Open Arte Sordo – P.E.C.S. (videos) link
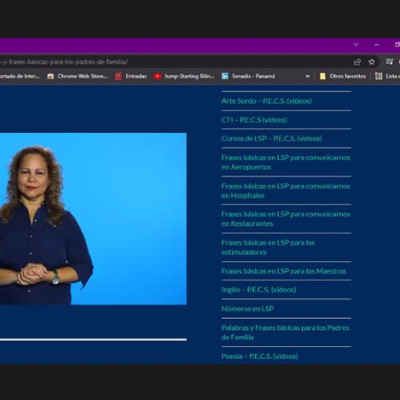 click(x=267, y=101)
